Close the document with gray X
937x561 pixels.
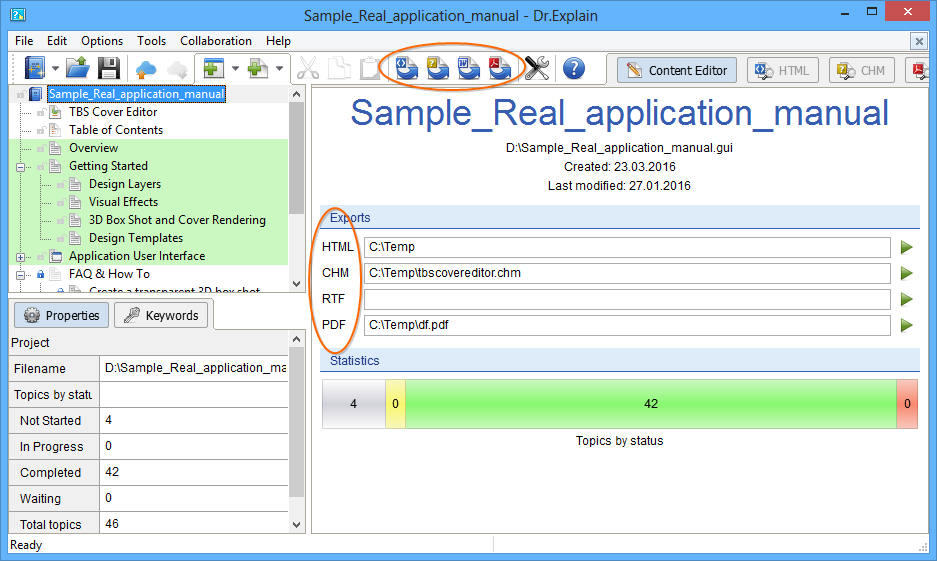(x=918, y=41)
